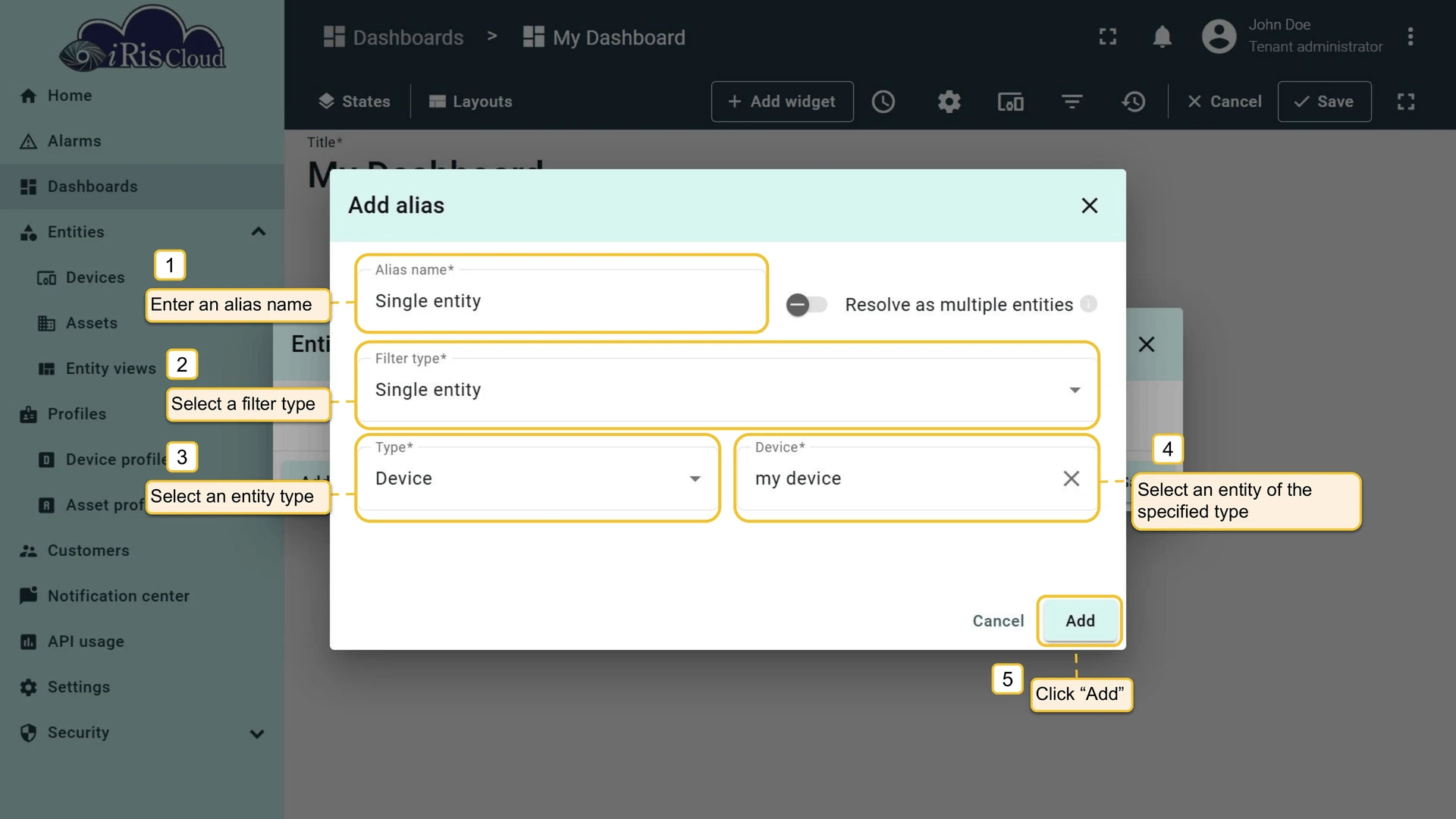Expand the Security sidebar section
The image size is (1456, 819).
(257, 733)
